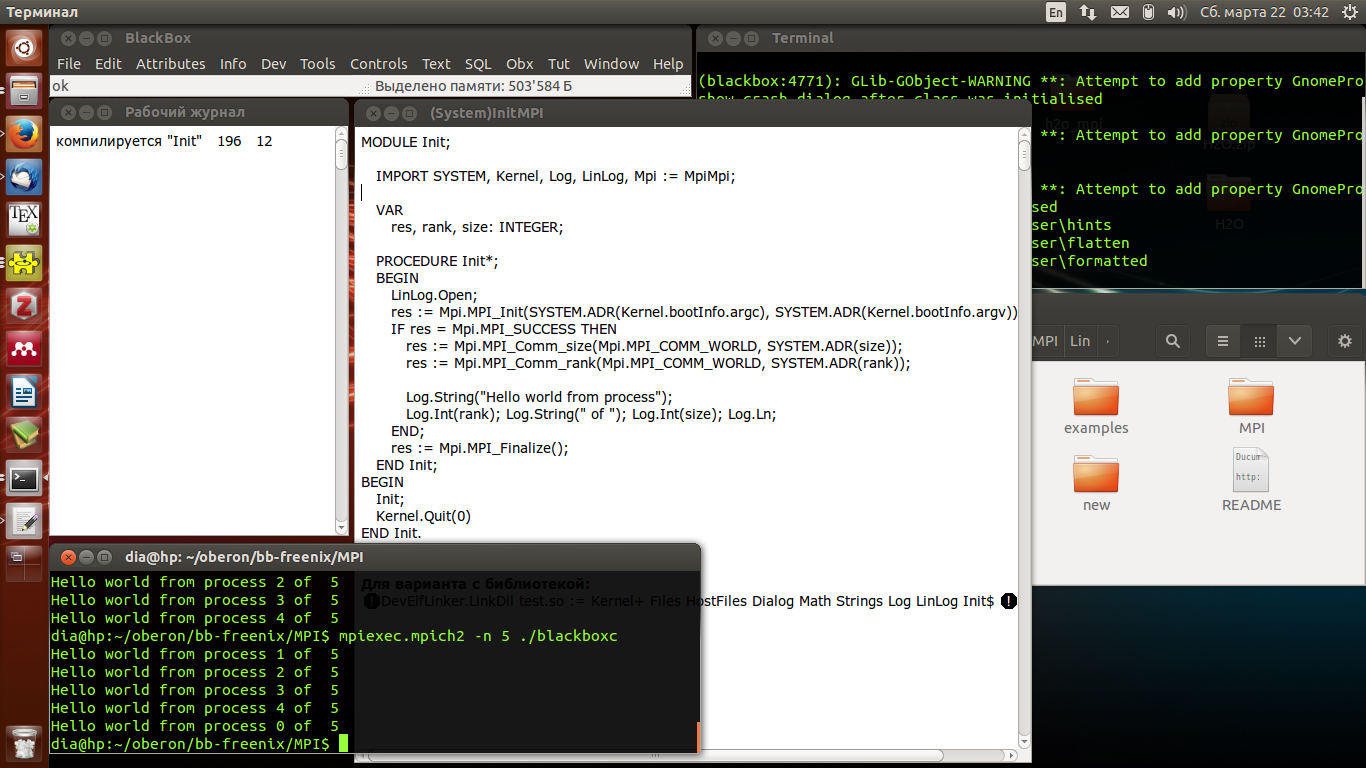This screenshot has width=1366, height=768.
Task: Click the search icon in file manager
Action: 1172,341
